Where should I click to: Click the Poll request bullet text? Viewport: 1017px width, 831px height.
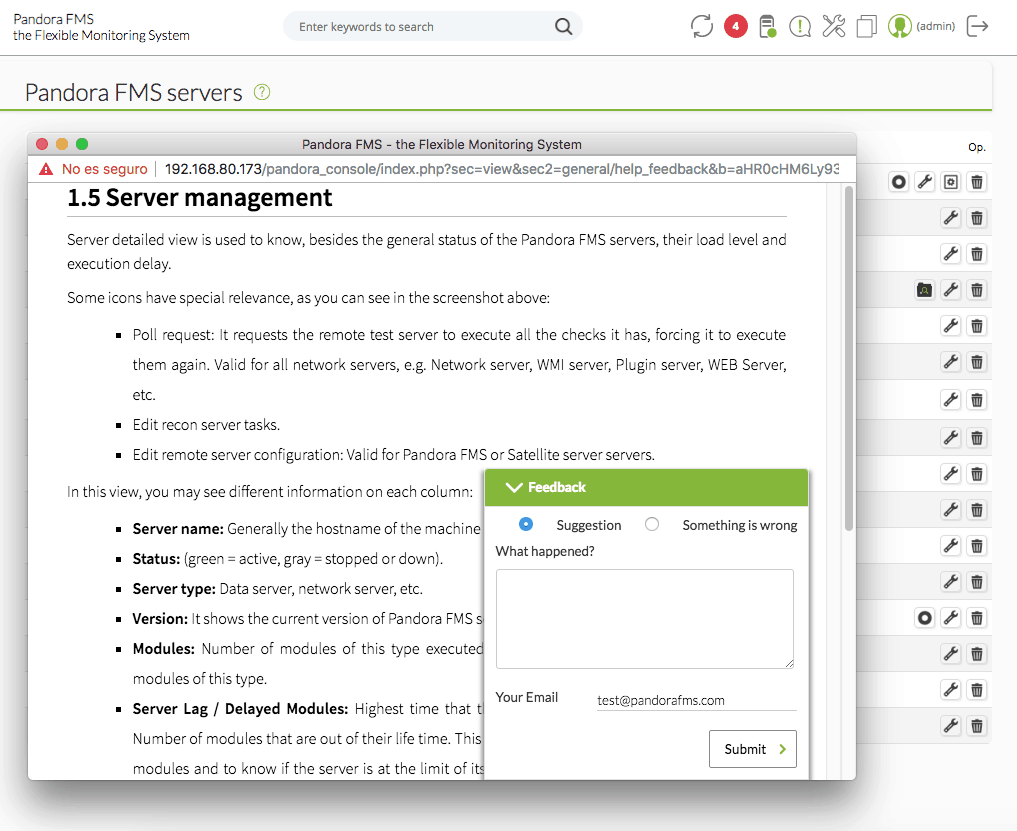(x=459, y=365)
